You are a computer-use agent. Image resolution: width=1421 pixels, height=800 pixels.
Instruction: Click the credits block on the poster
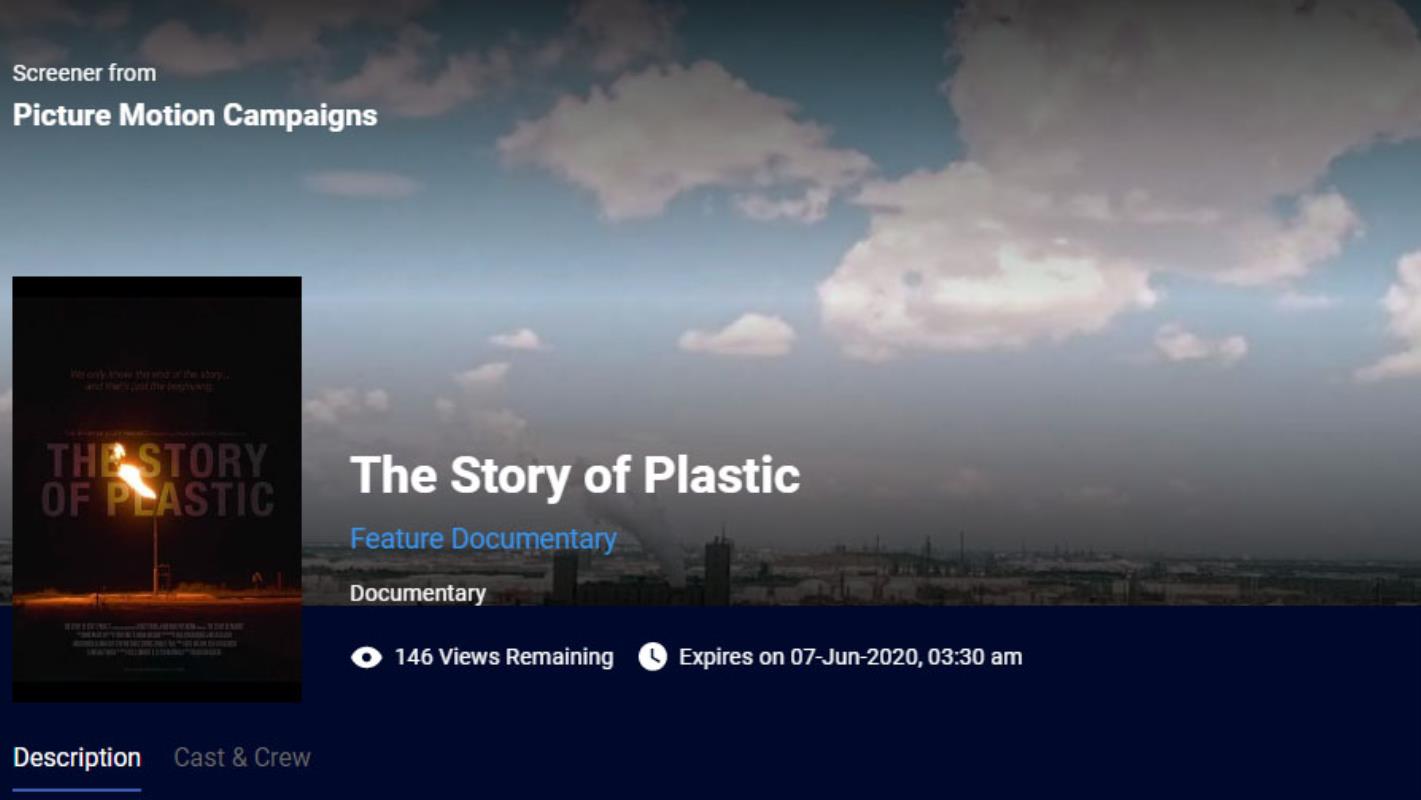(157, 641)
